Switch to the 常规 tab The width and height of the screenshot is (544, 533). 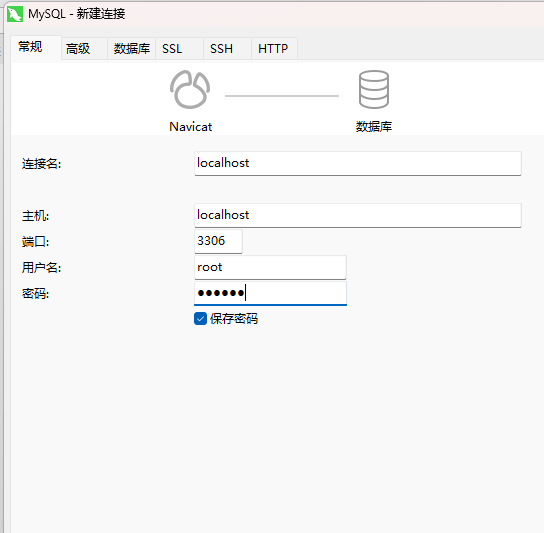pyautogui.click(x=36, y=48)
